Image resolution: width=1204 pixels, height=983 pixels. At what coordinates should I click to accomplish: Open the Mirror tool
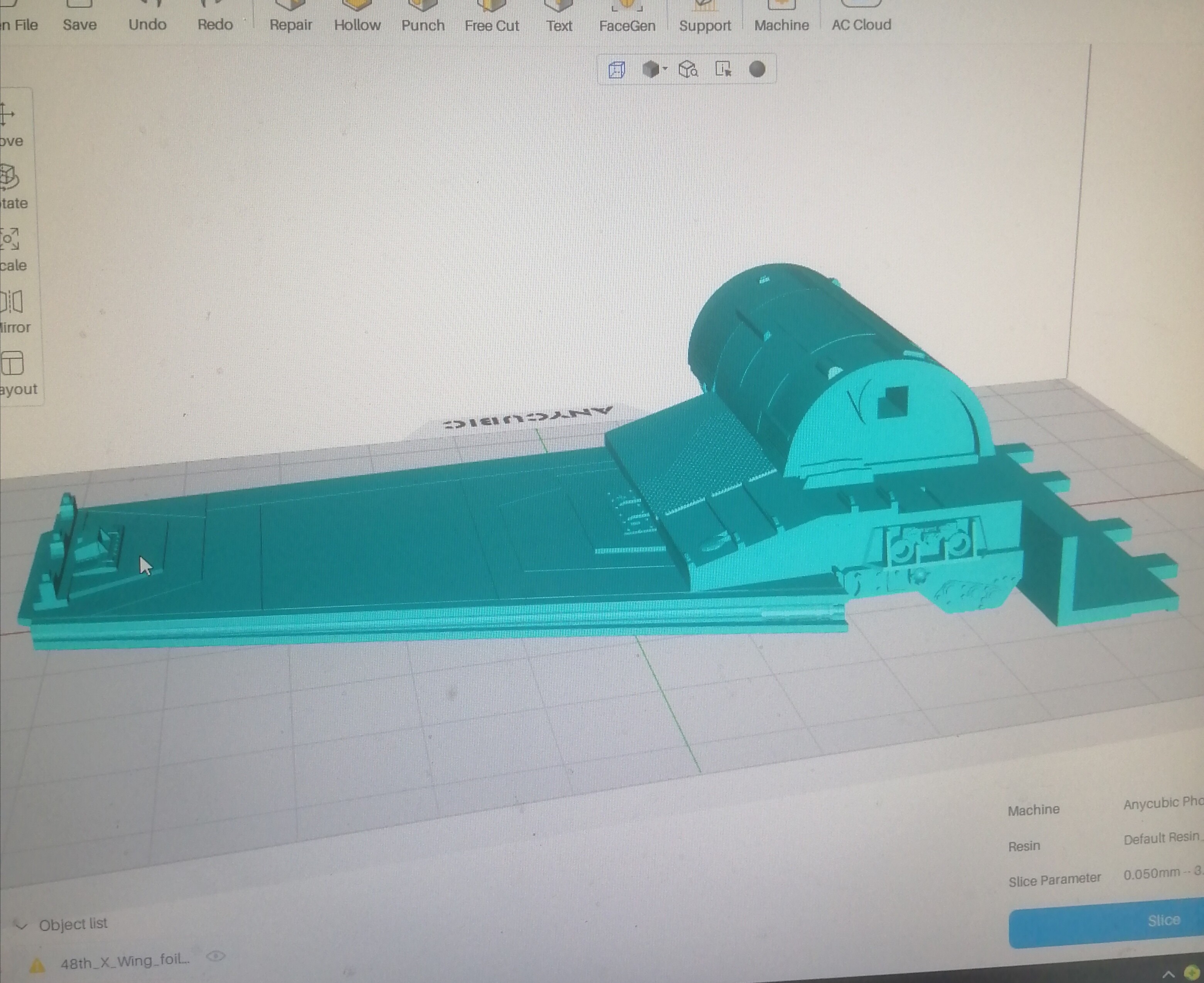[12, 311]
